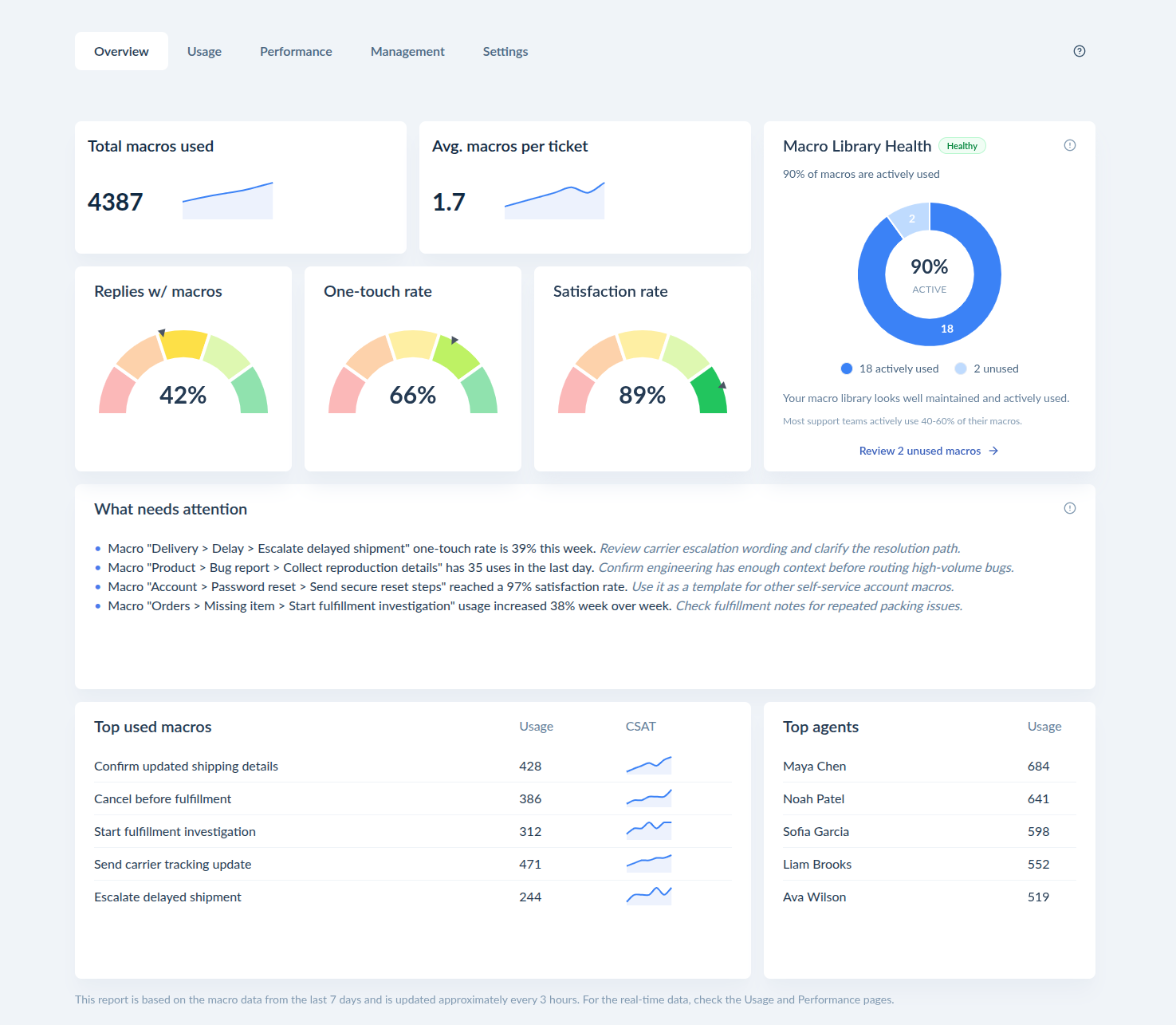Toggle the '18 actively used' legend item

click(890, 369)
